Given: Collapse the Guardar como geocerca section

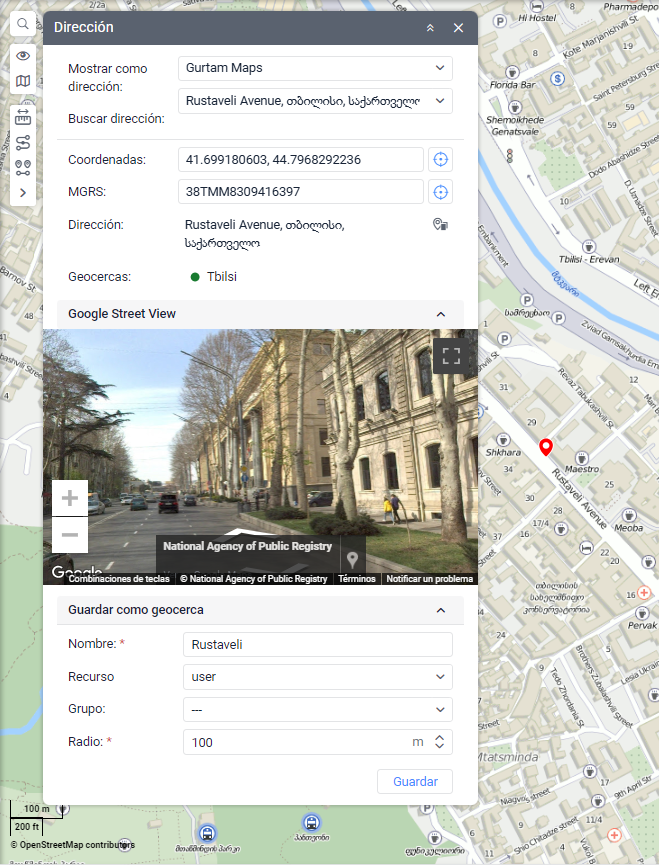Looking at the screenshot, I should point(440,610).
